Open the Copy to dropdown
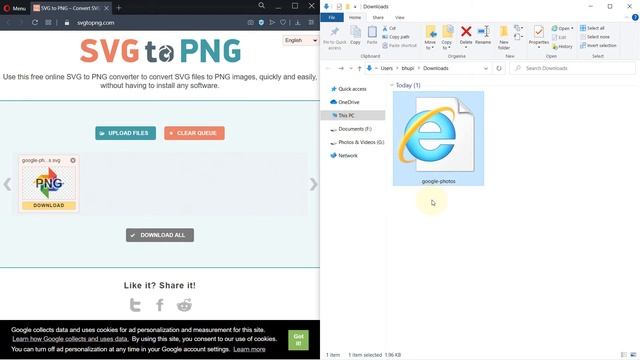Screen dimensions: 640x360 [x=447, y=38]
